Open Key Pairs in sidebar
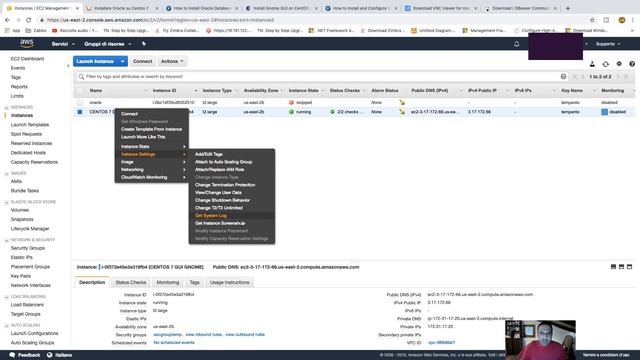 (x=21, y=276)
